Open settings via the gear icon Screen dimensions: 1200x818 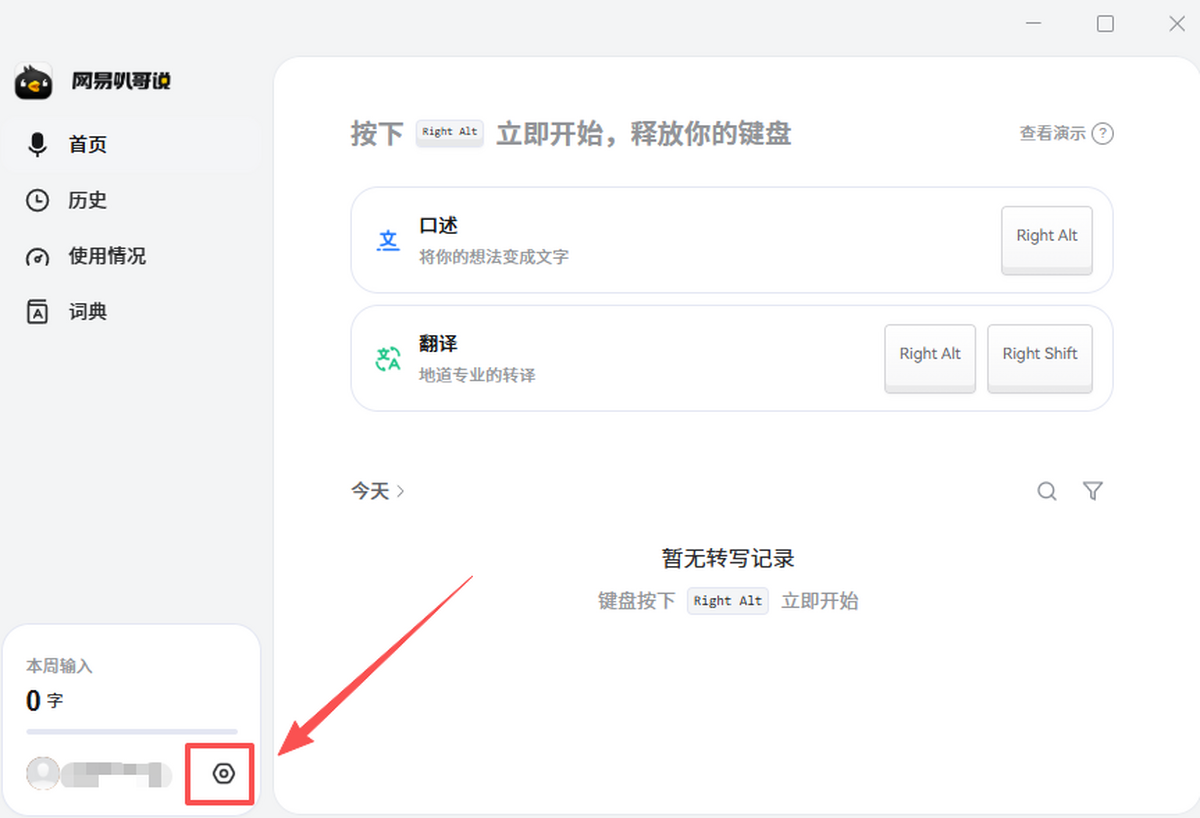pos(224,773)
